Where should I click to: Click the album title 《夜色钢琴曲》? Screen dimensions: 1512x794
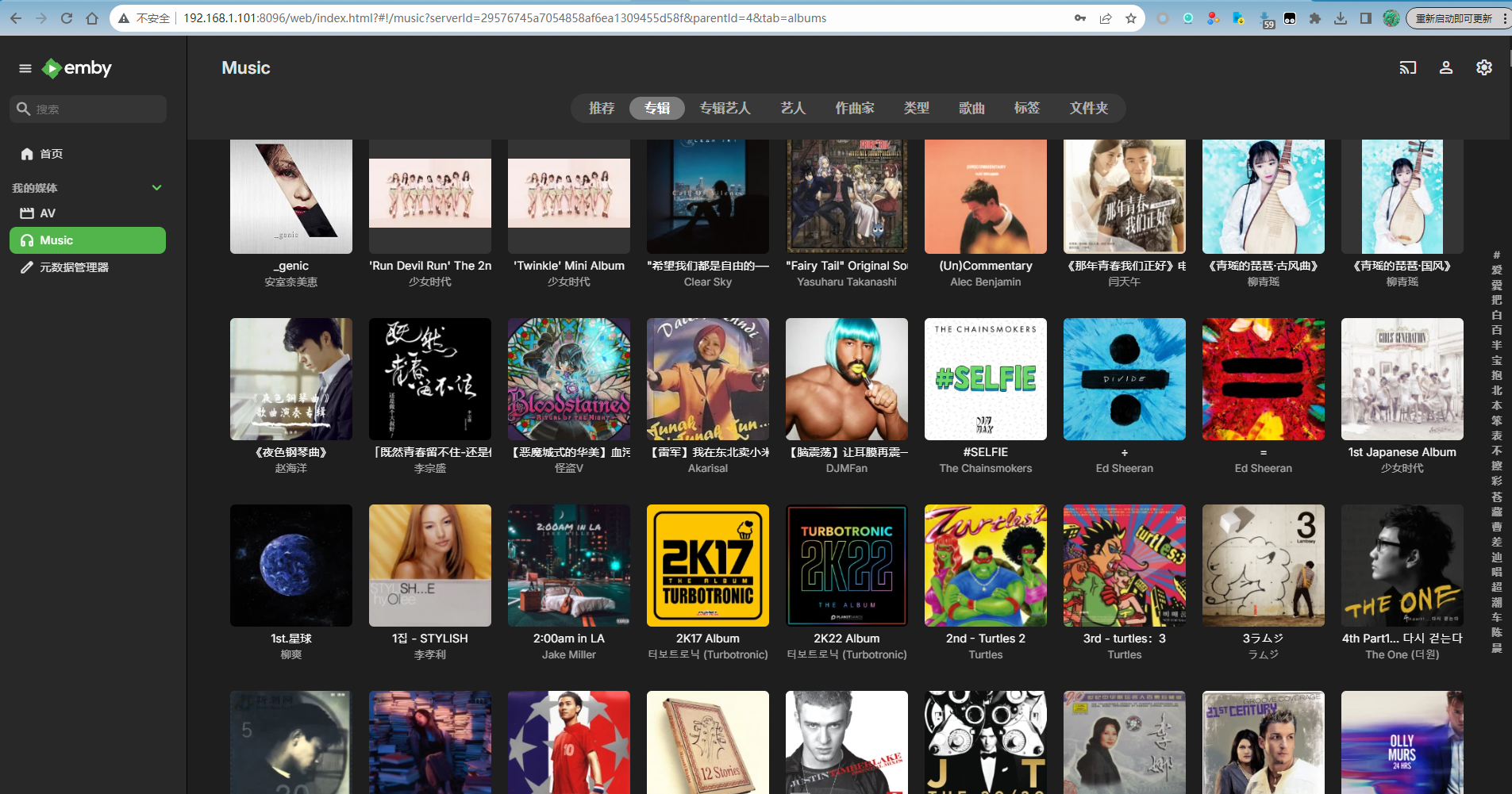point(291,452)
